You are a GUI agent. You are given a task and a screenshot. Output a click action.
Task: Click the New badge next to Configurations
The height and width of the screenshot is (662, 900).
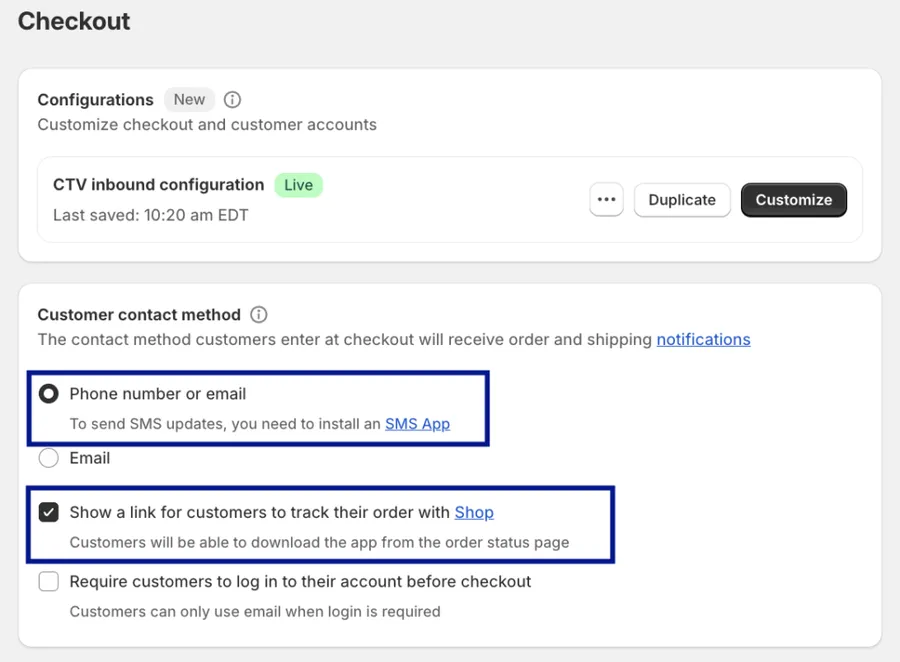click(189, 100)
